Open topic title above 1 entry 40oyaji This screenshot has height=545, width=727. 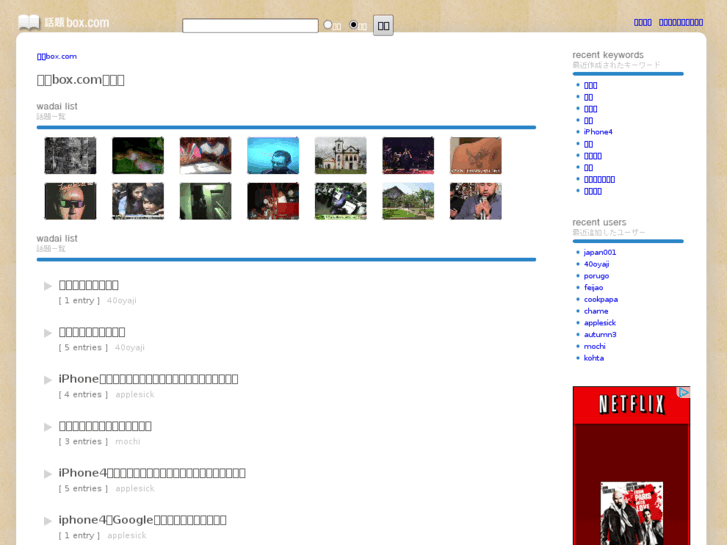(89, 285)
